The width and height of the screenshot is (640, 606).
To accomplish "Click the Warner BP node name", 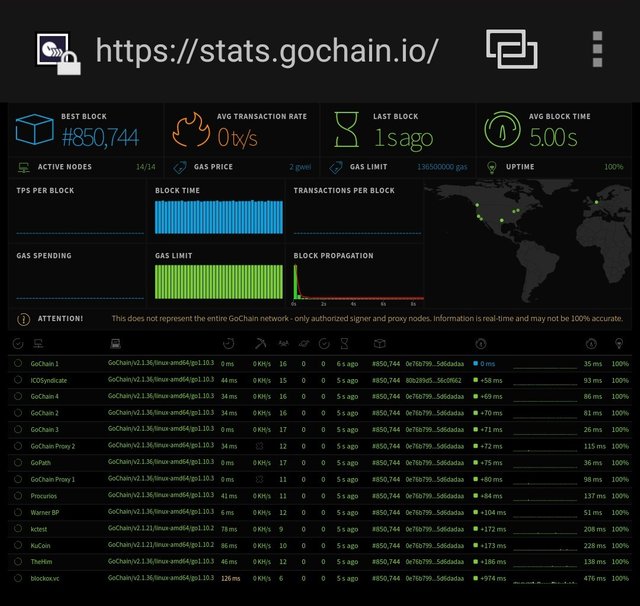I will 44,513.
